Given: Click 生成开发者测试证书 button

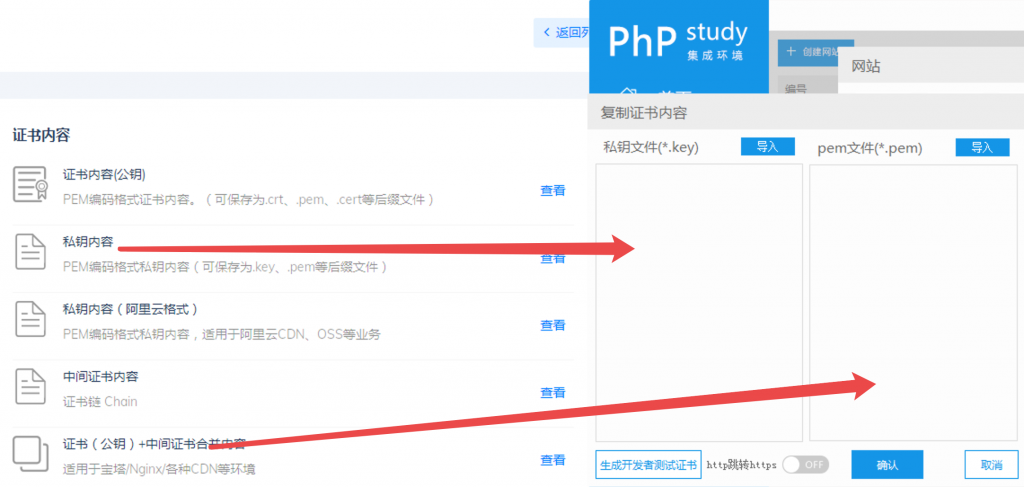Looking at the screenshot, I should point(648,465).
